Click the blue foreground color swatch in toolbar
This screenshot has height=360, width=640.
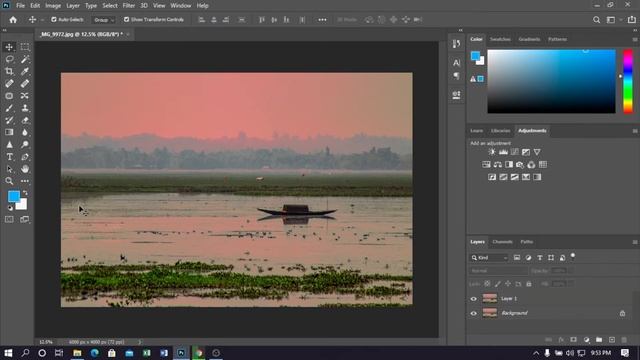[13, 196]
